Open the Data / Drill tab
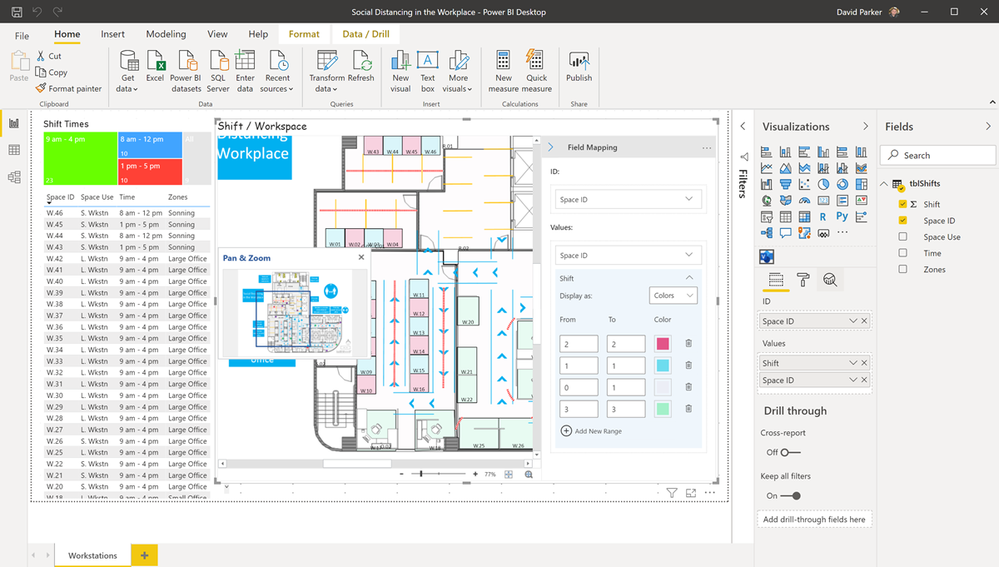This screenshot has height=567, width=999. (x=366, y=34)
